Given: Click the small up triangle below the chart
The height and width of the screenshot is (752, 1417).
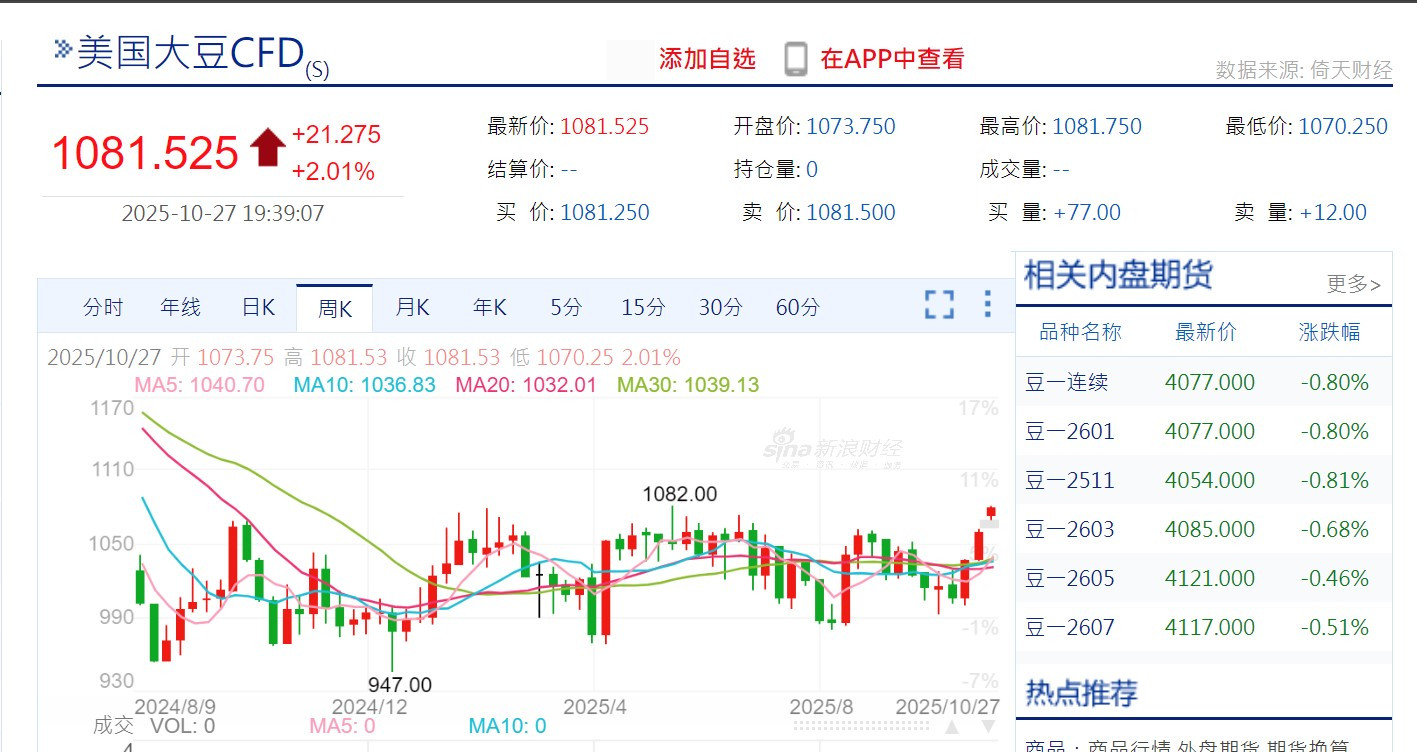Looking at the screenshot, I should pyautogui.click(x=952, y=728).
